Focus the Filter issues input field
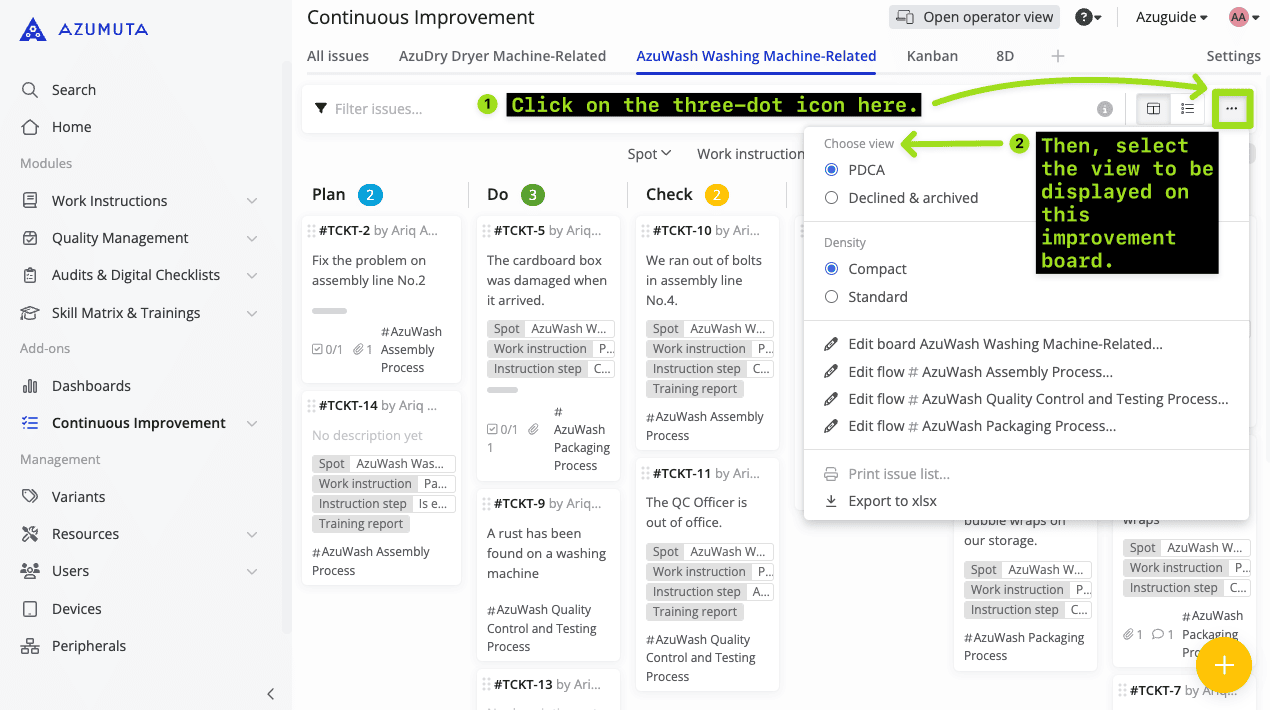 tap(400, 108)
